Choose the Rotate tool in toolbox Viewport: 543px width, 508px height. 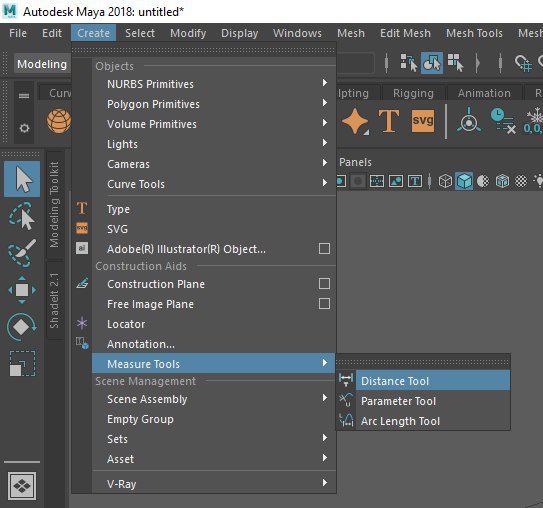pyautogui.click(x=22, y=327)
